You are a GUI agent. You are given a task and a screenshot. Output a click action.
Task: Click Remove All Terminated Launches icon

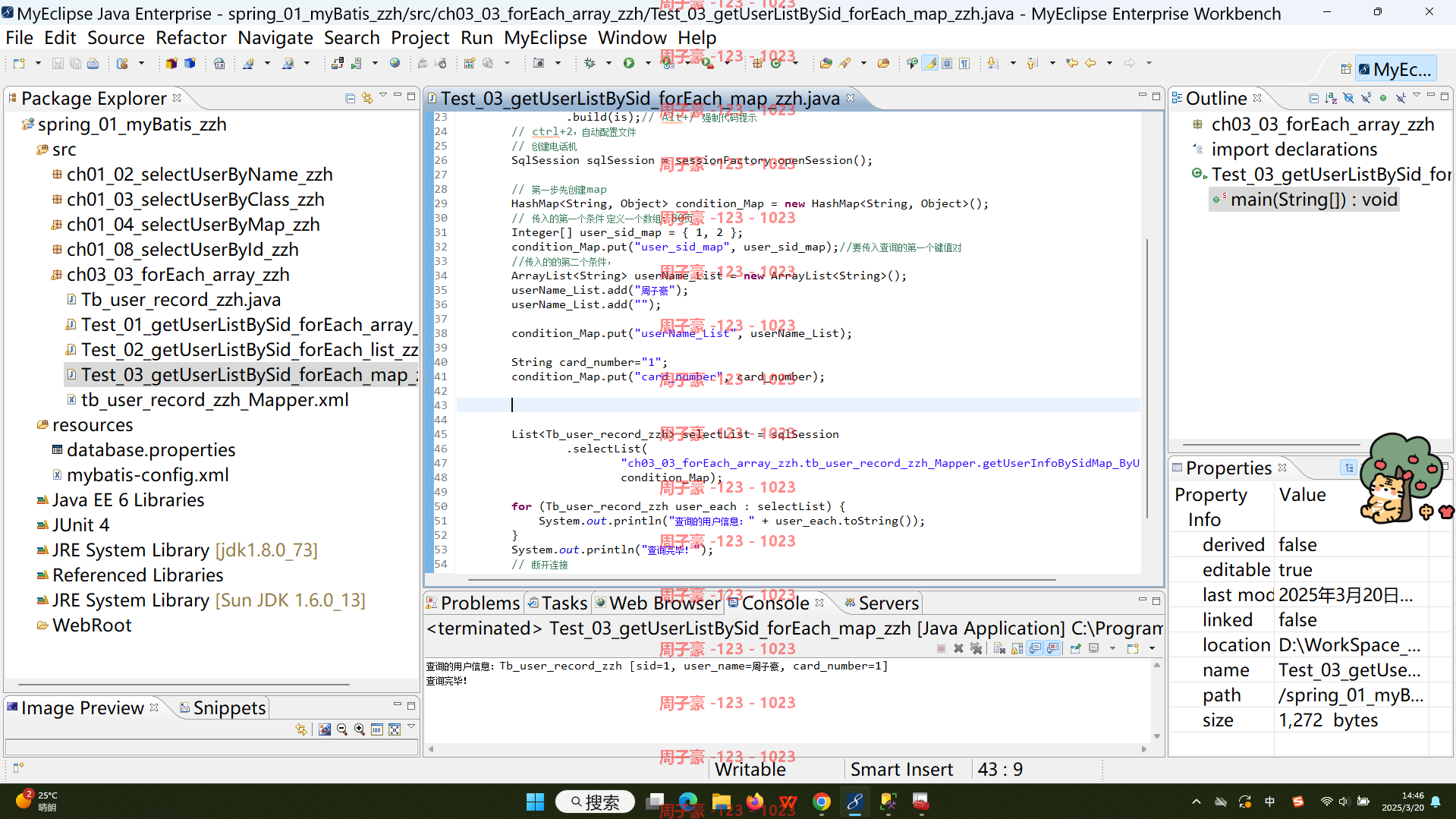click(976, 648)
